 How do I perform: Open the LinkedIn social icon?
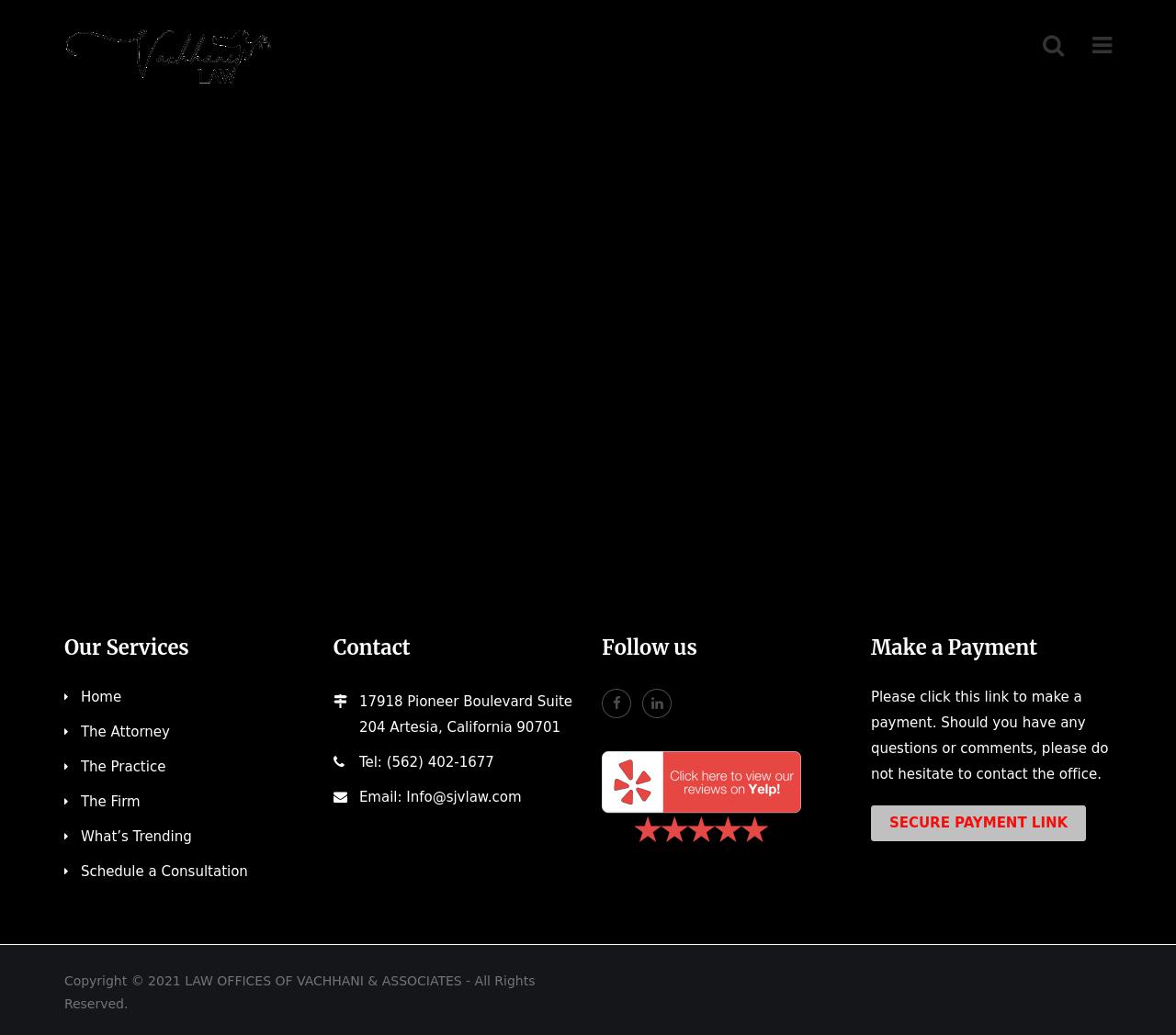657,703
